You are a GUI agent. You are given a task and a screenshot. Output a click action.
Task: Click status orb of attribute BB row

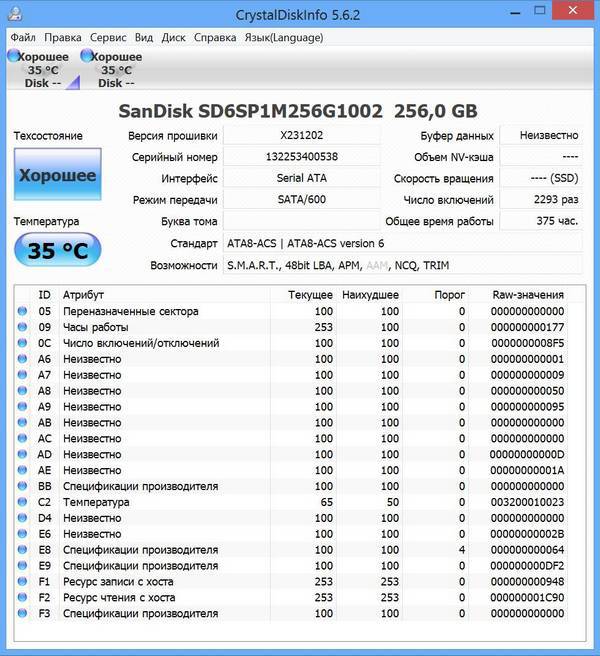(x=23, y=486)
